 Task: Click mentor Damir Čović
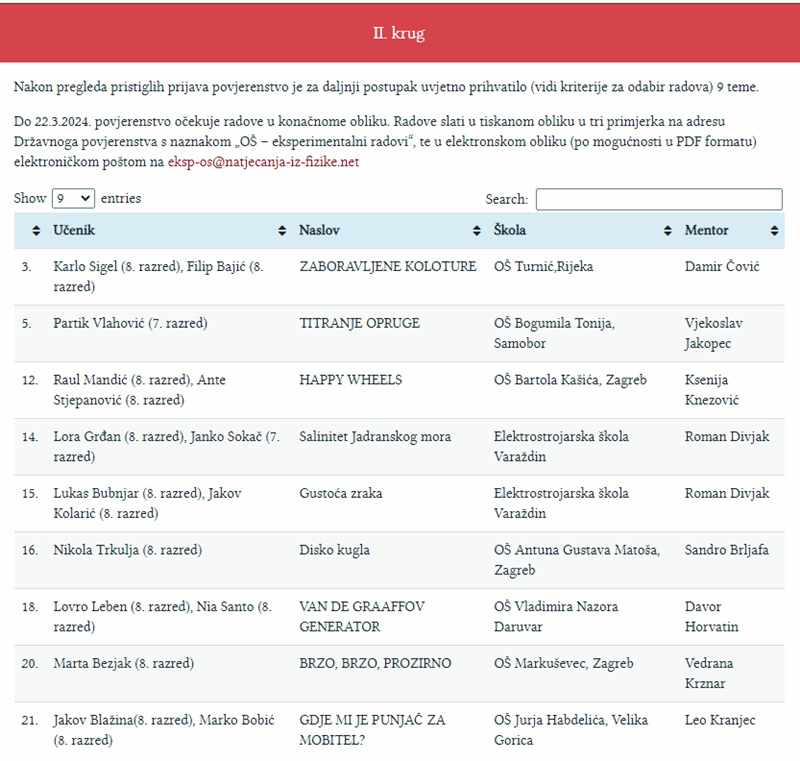722,266
